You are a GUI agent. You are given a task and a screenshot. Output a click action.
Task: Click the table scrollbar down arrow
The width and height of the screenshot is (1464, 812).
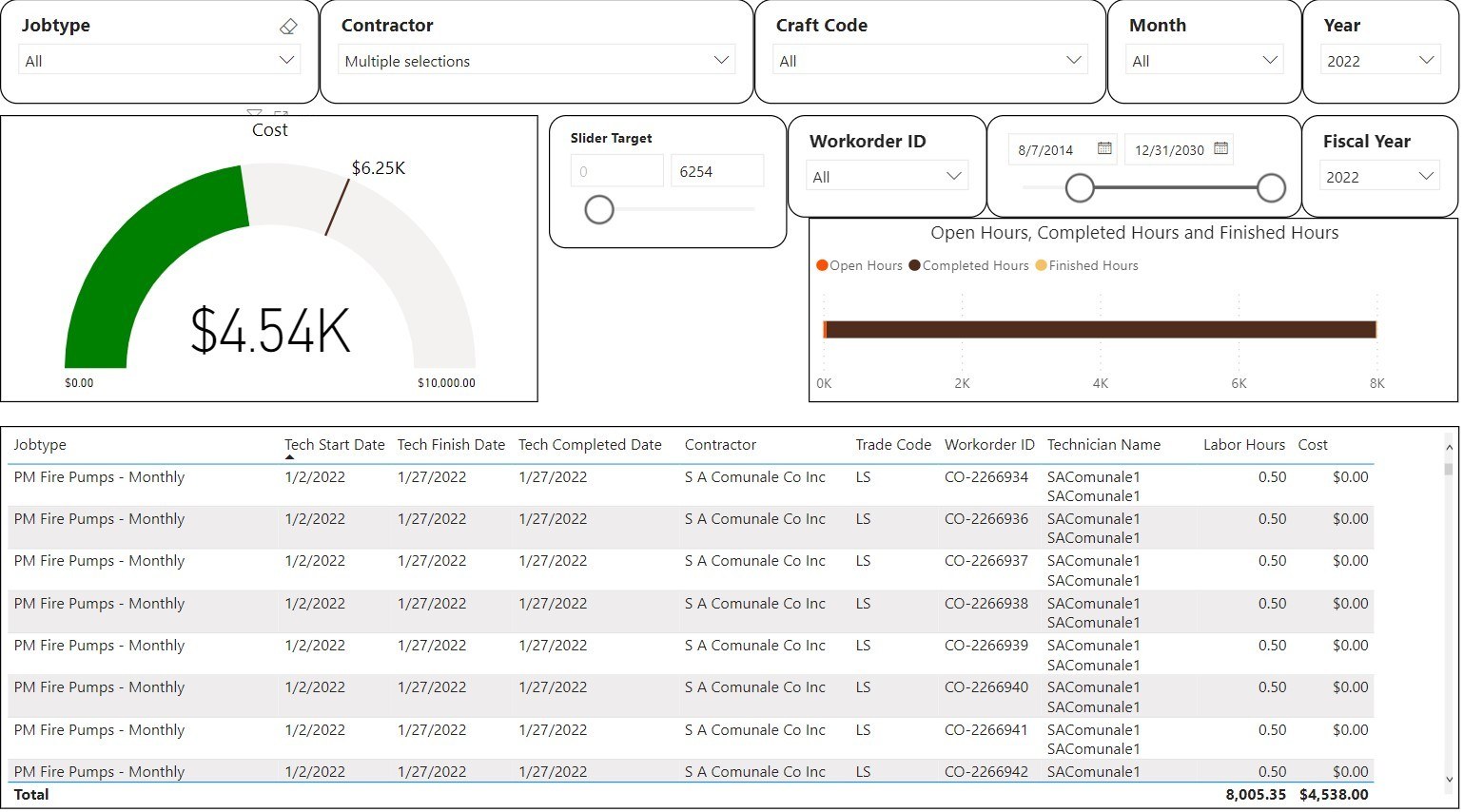(x=1449, y=780)
